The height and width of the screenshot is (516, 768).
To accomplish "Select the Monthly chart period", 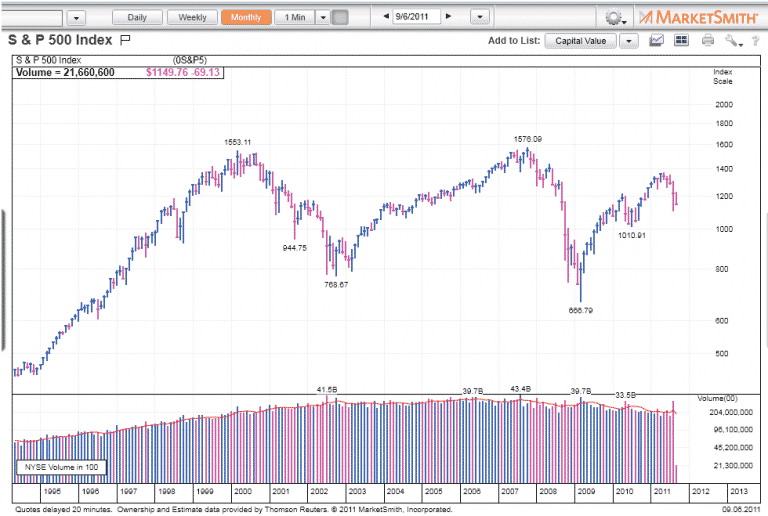I will pos(245,17).
